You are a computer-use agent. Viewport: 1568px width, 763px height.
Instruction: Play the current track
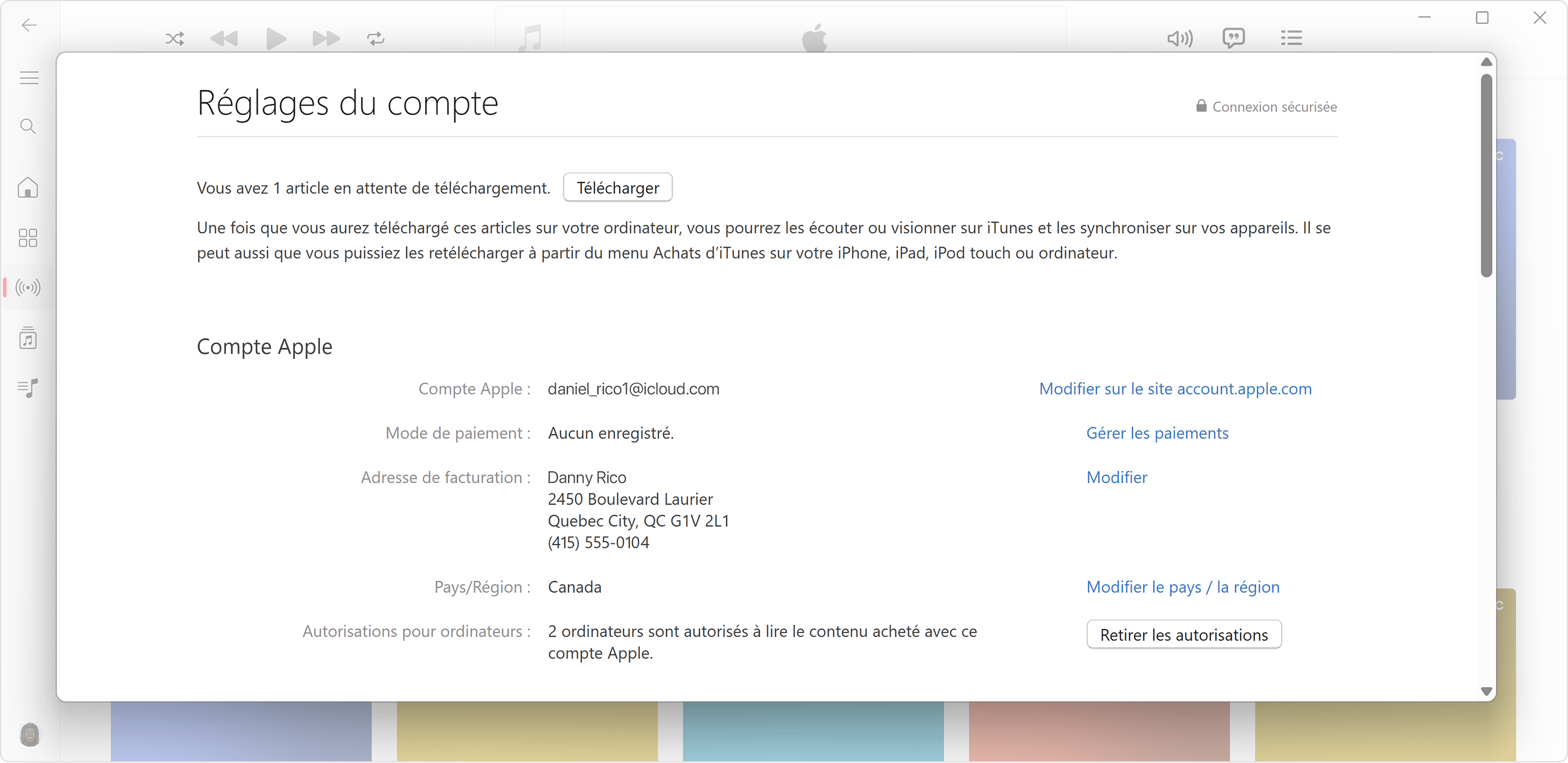click(x=276, y=39)
